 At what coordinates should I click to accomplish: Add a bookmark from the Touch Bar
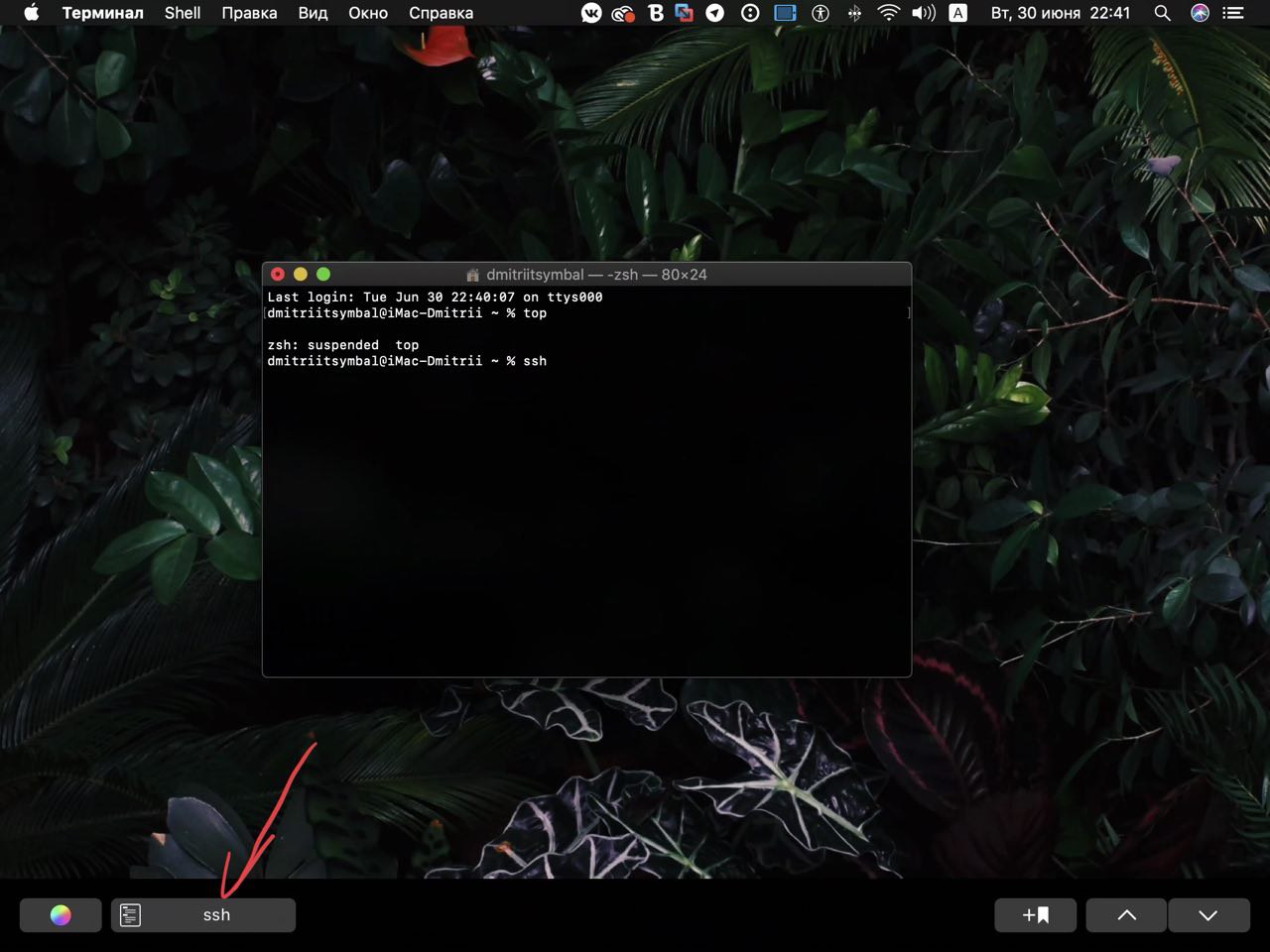click(1036, 915)
